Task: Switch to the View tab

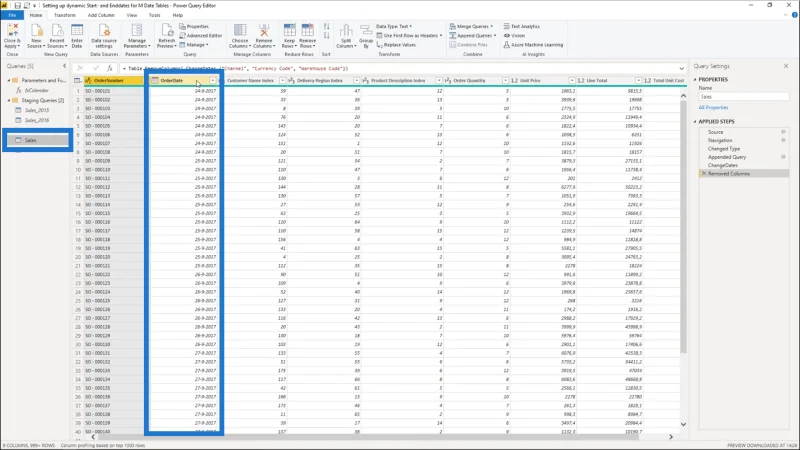Action: (132, 15)
